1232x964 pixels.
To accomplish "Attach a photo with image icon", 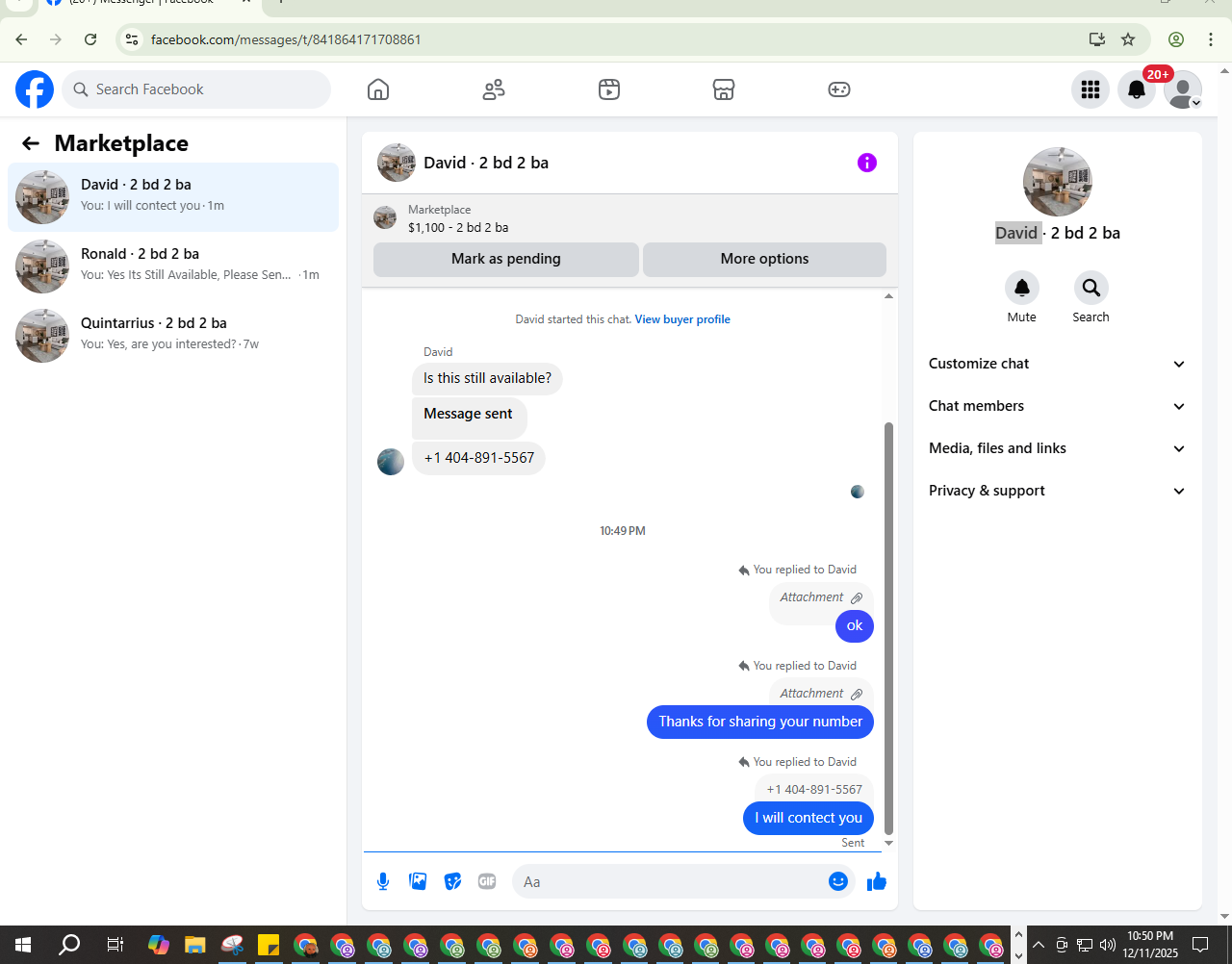I will pos(418,881).
